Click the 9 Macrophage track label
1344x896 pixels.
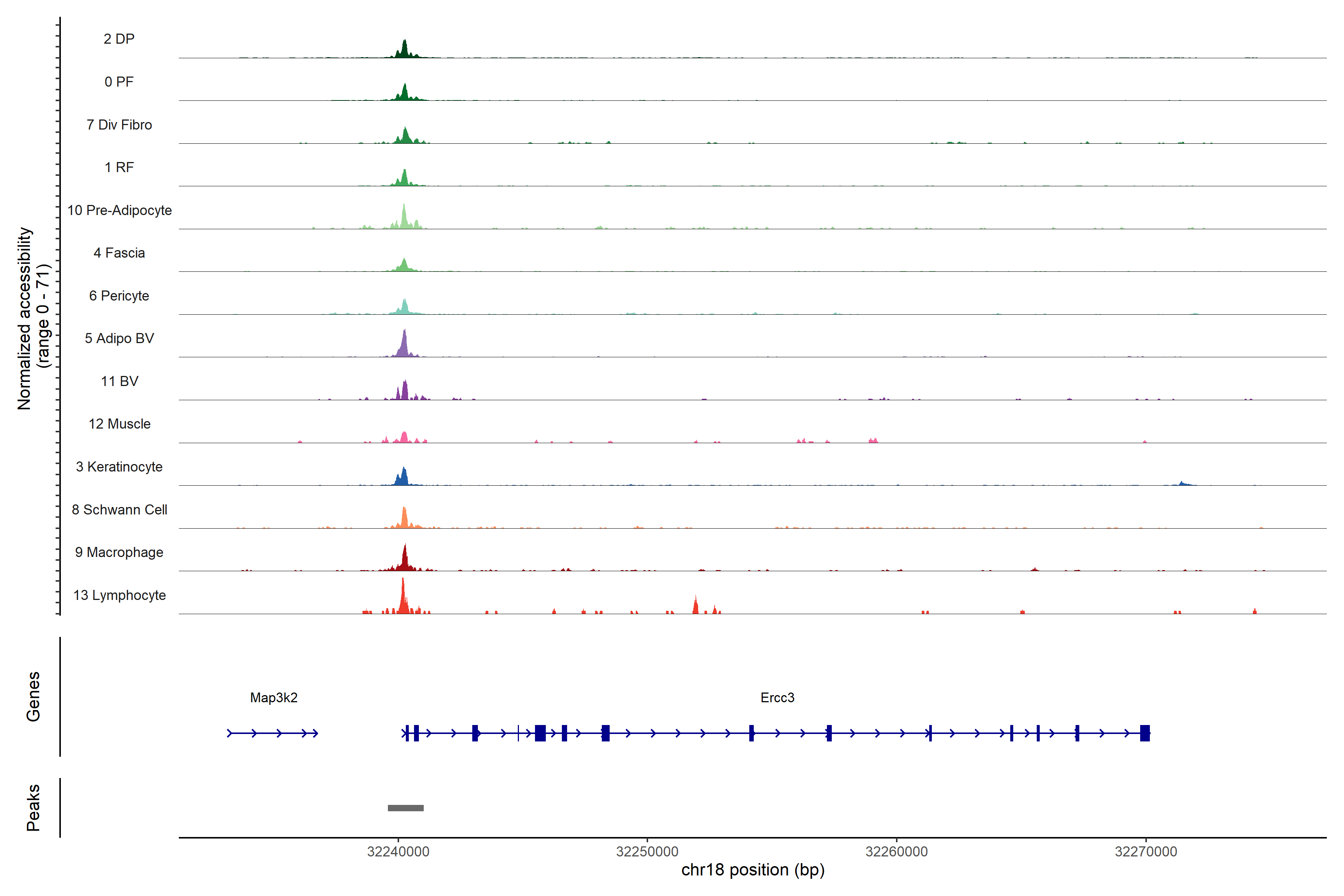pos(119,552)
